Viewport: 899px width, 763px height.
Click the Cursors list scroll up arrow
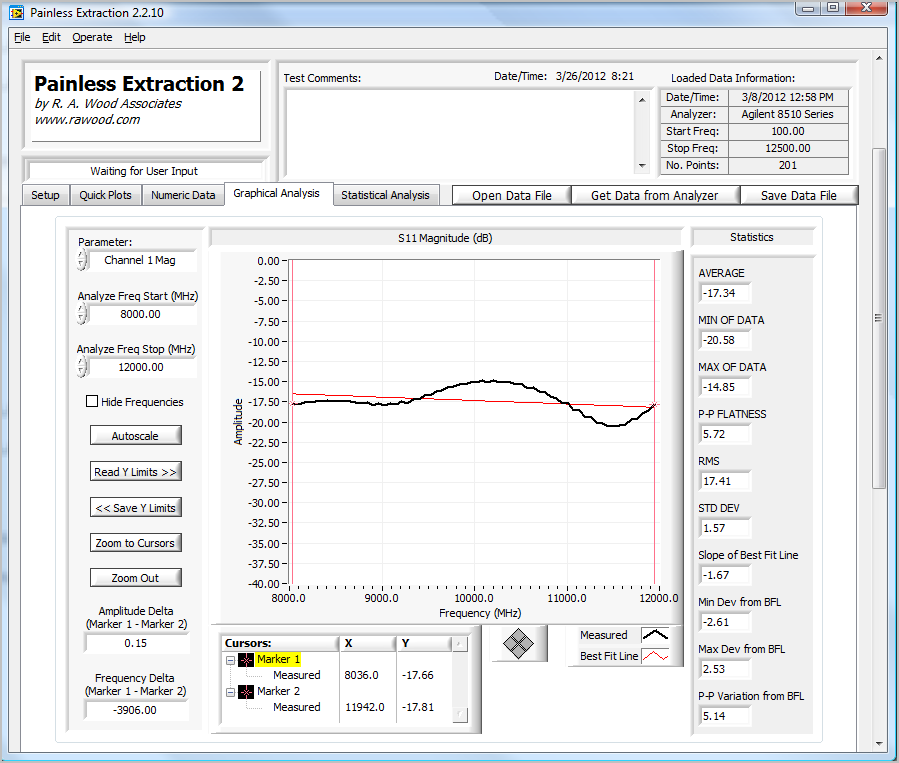(x=460, y=644)
